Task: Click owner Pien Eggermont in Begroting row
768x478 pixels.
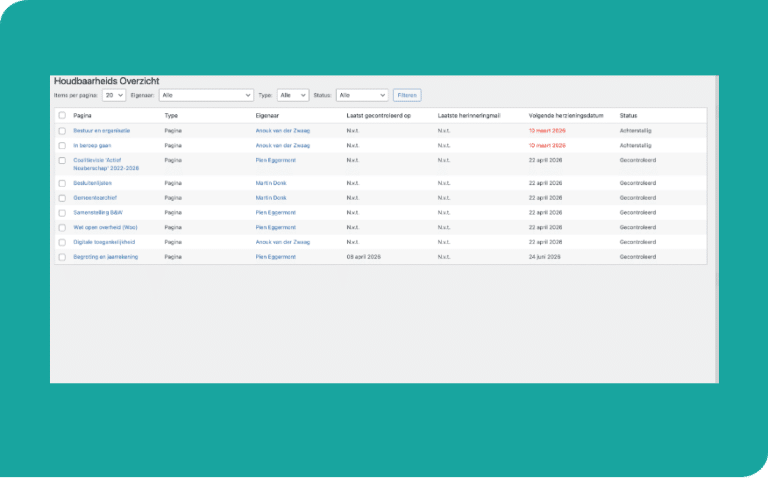Action: [275, 257]
